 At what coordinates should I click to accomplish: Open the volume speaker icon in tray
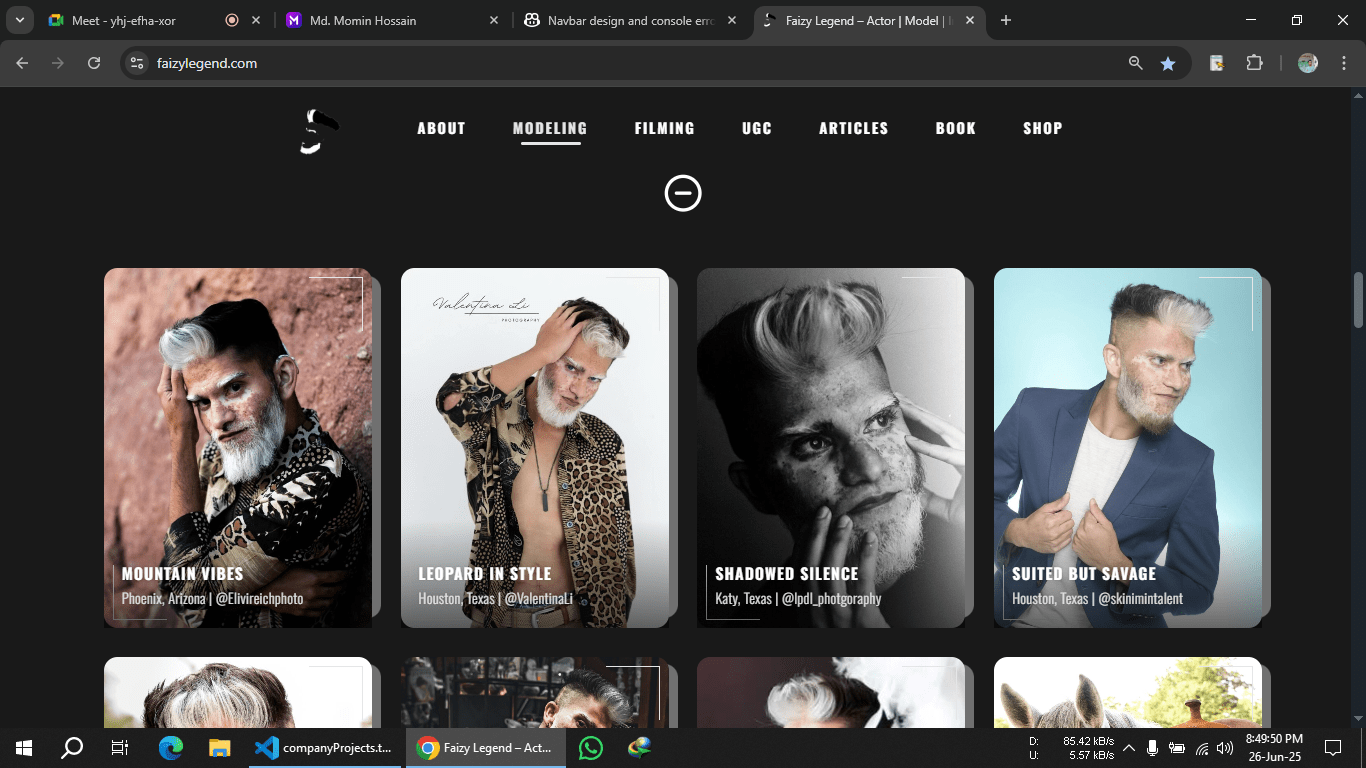[x=1225, y=748]
